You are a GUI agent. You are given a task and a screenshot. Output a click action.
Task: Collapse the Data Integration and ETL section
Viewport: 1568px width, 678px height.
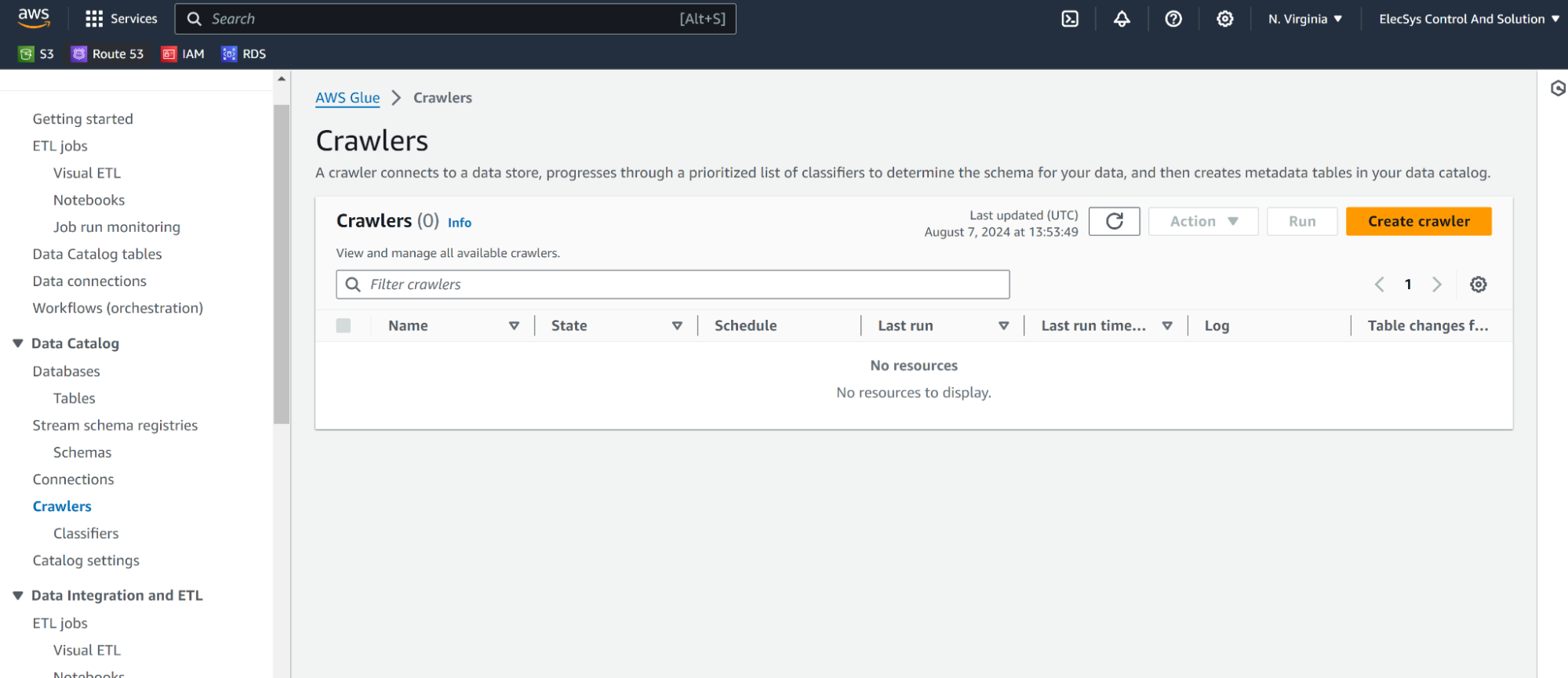click(18, 596)
